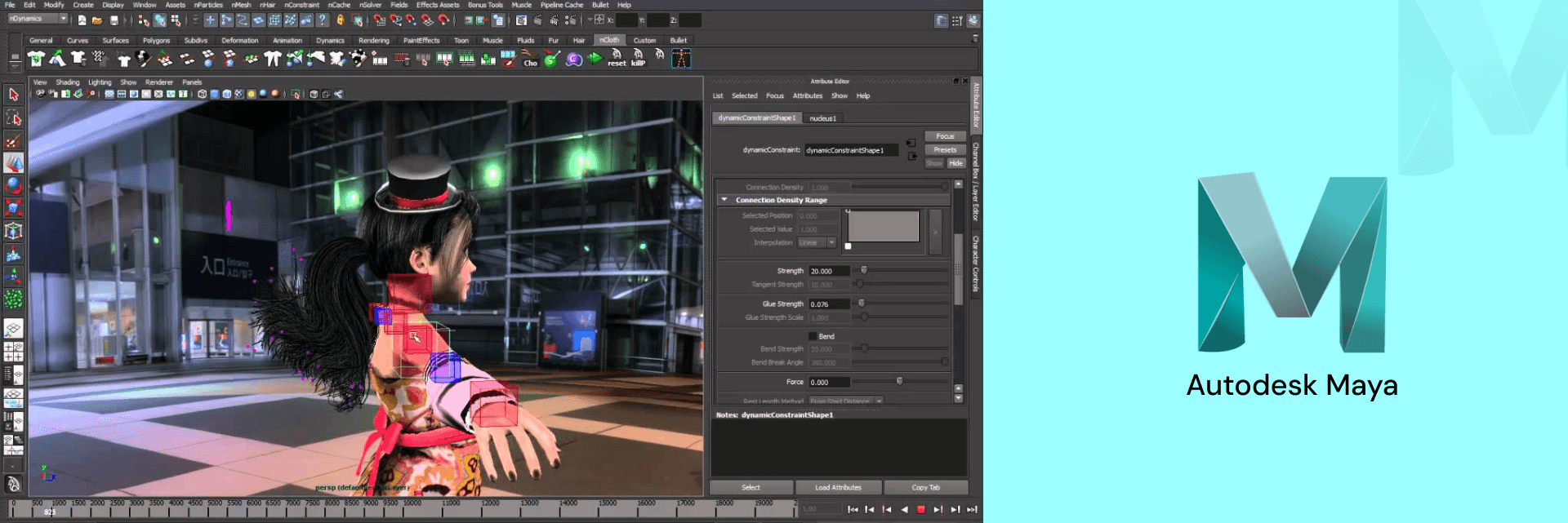Toggle the viewport grid display icon
The height and width of the screenshot is (523, 1568).
pos(109,94)
